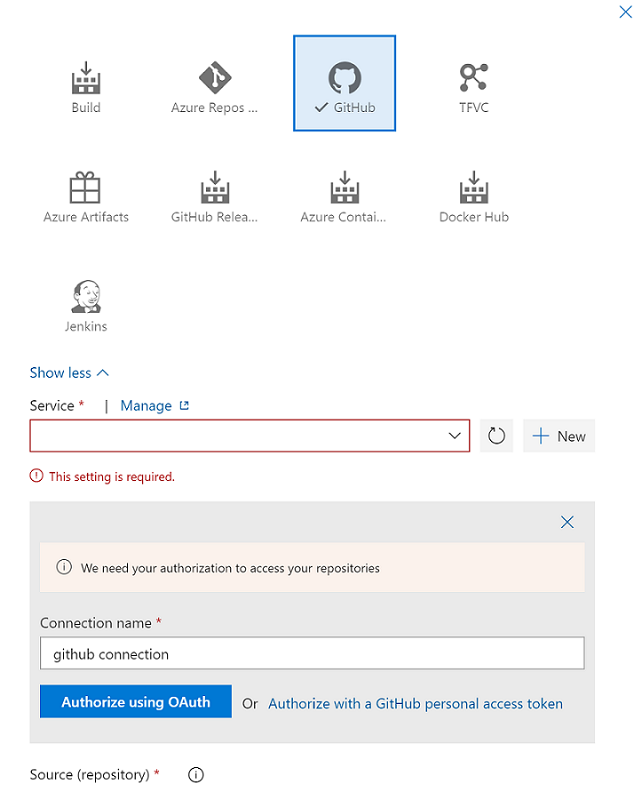Screen dimensions: 634x800
Task: Pick Docker Hub as source type
Action: (x=474, y=197)
